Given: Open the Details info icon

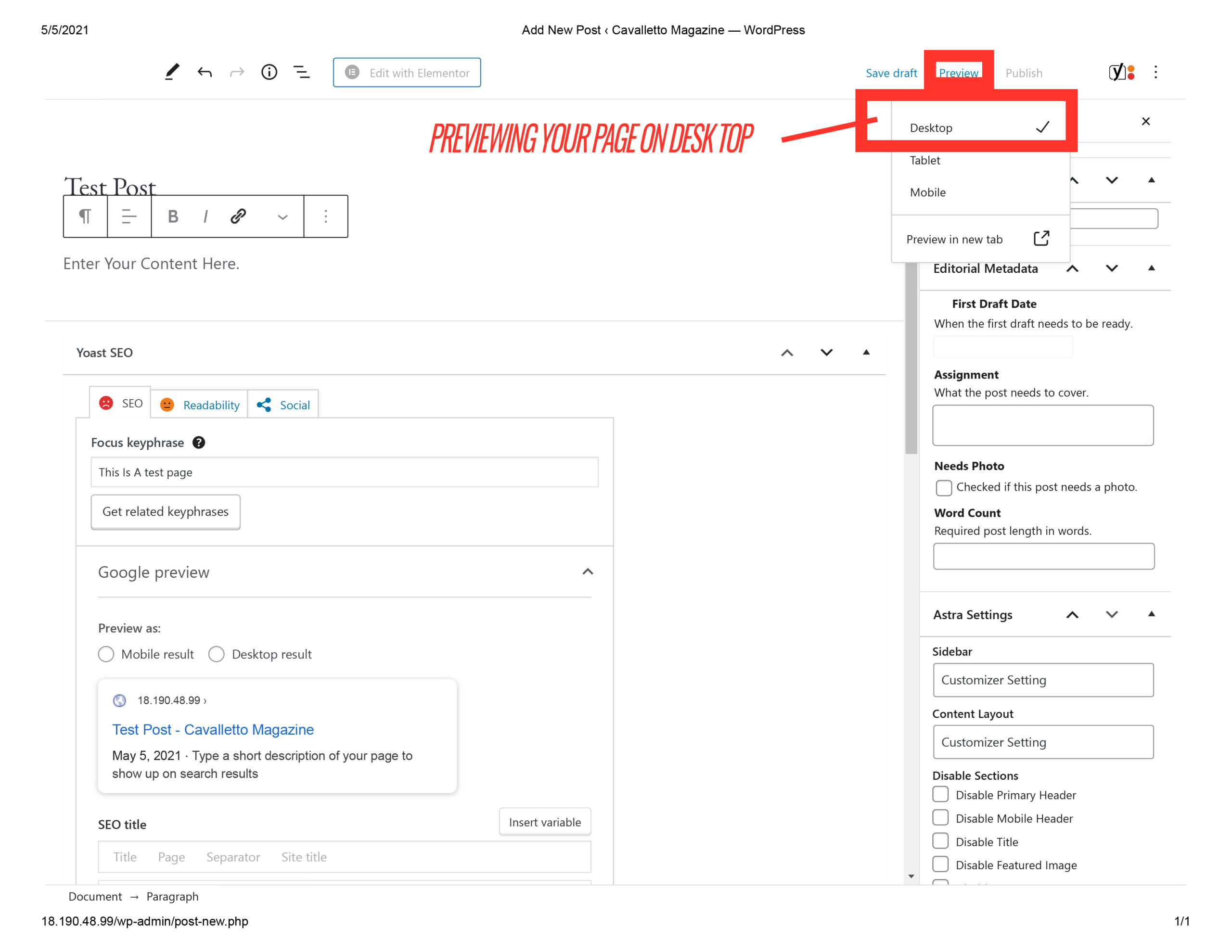Looking at the screenshot, I should coord(269,72).
